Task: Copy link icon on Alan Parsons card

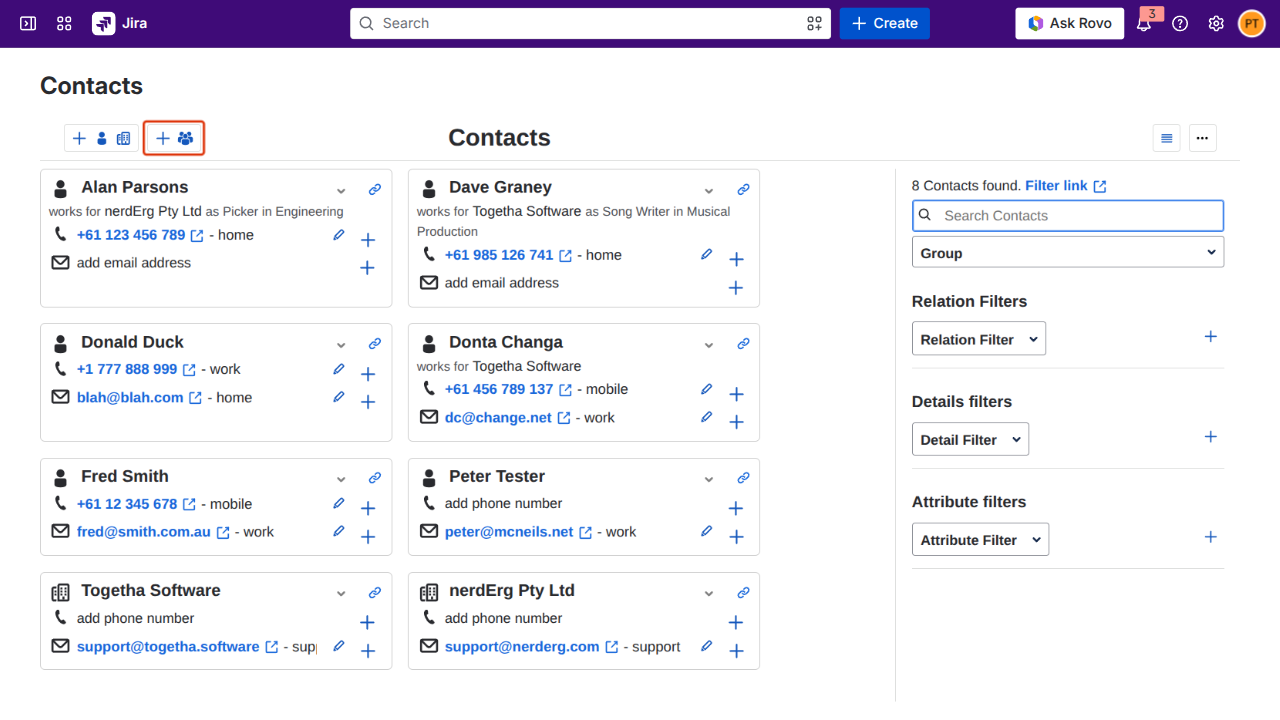Action: (375, 189)
